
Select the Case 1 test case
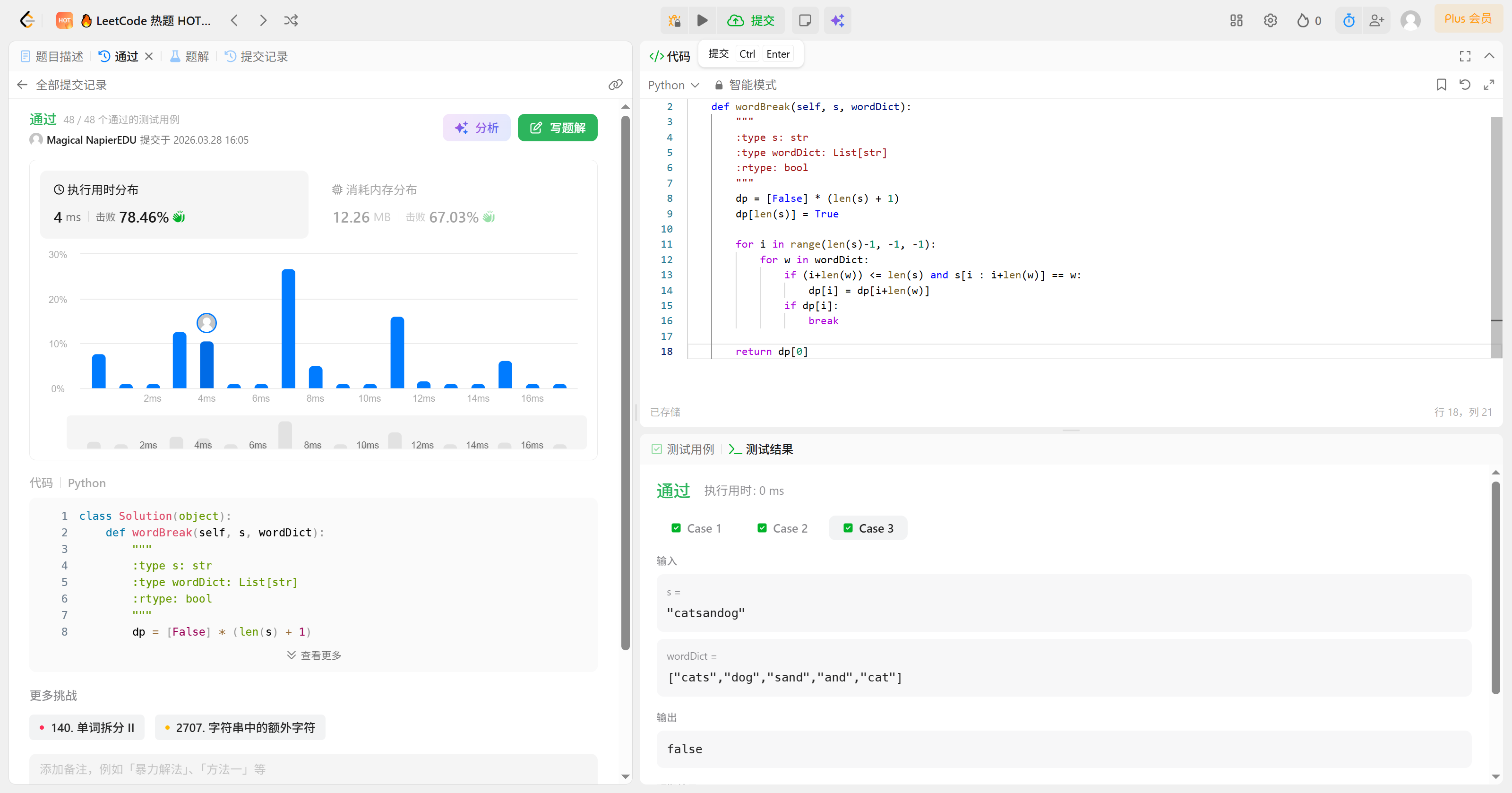pos(696,528)
